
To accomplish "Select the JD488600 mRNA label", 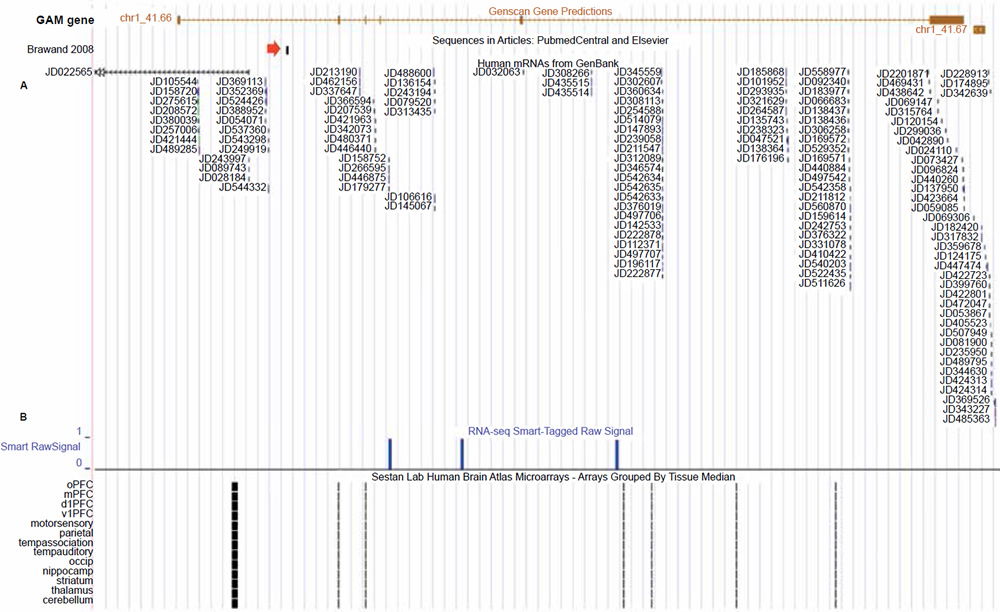I will pos(408,73).
